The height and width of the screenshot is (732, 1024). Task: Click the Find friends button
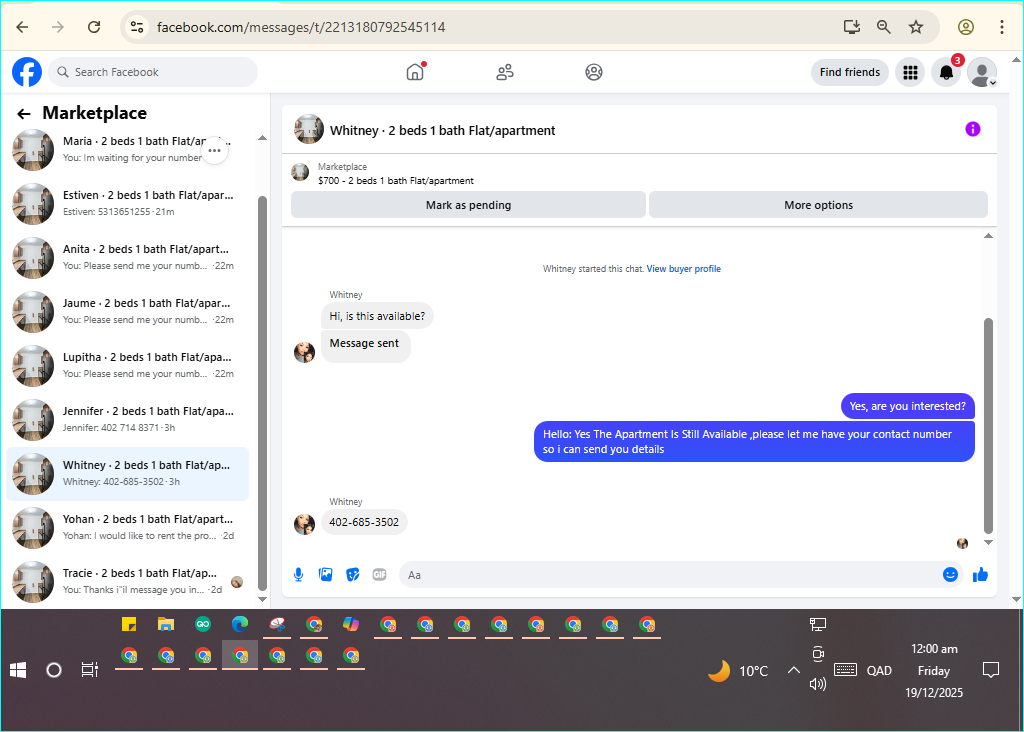(x=850, y=72)
